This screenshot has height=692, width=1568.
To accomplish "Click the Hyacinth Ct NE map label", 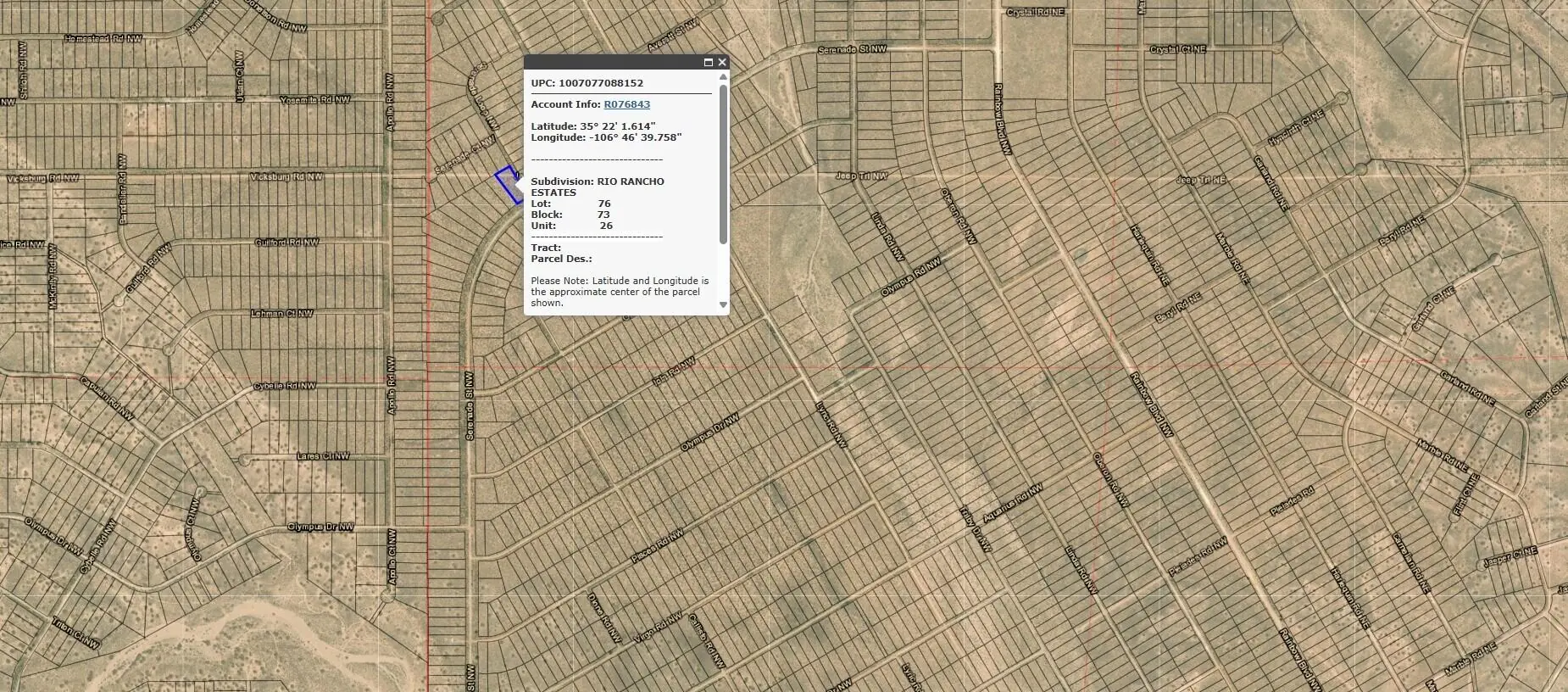I will coord(1296,127).
